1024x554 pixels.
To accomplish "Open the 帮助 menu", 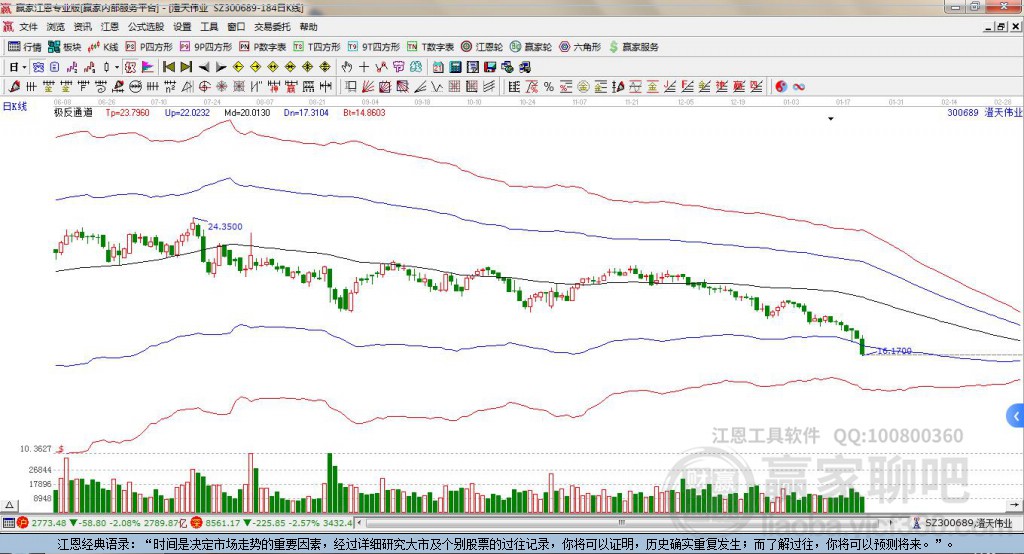I will coord(308,27).
